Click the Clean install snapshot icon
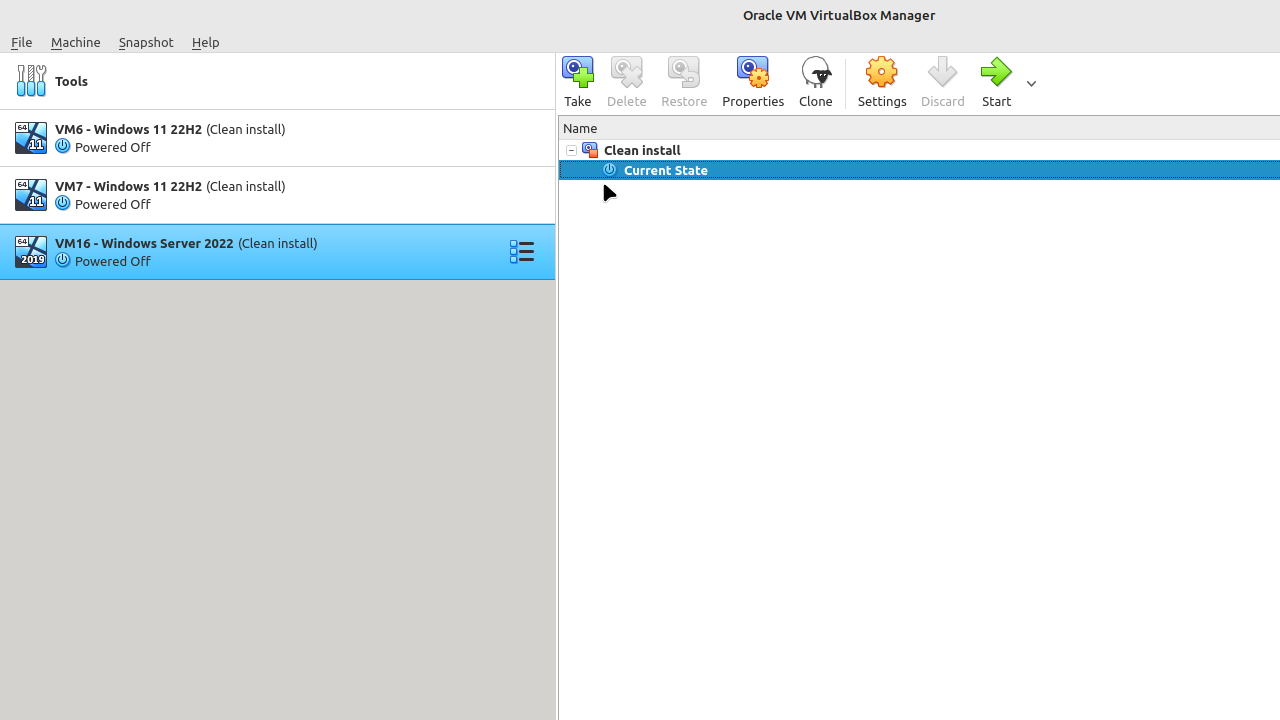This screenshot has height=720, width=1280. click(x=590, y=150)
